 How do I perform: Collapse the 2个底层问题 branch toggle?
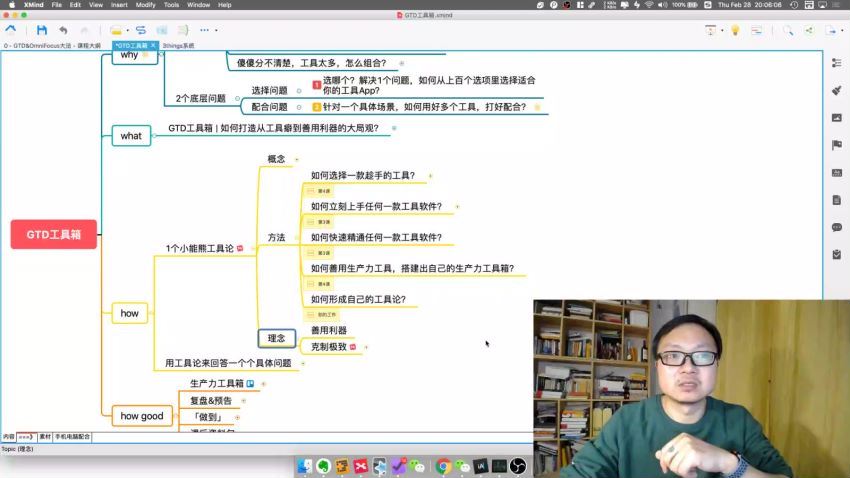[x=237, y=99]
